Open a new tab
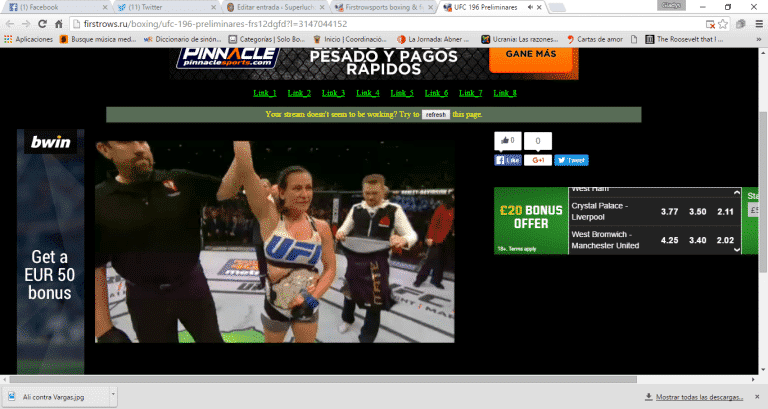 (x=557, y=7)
